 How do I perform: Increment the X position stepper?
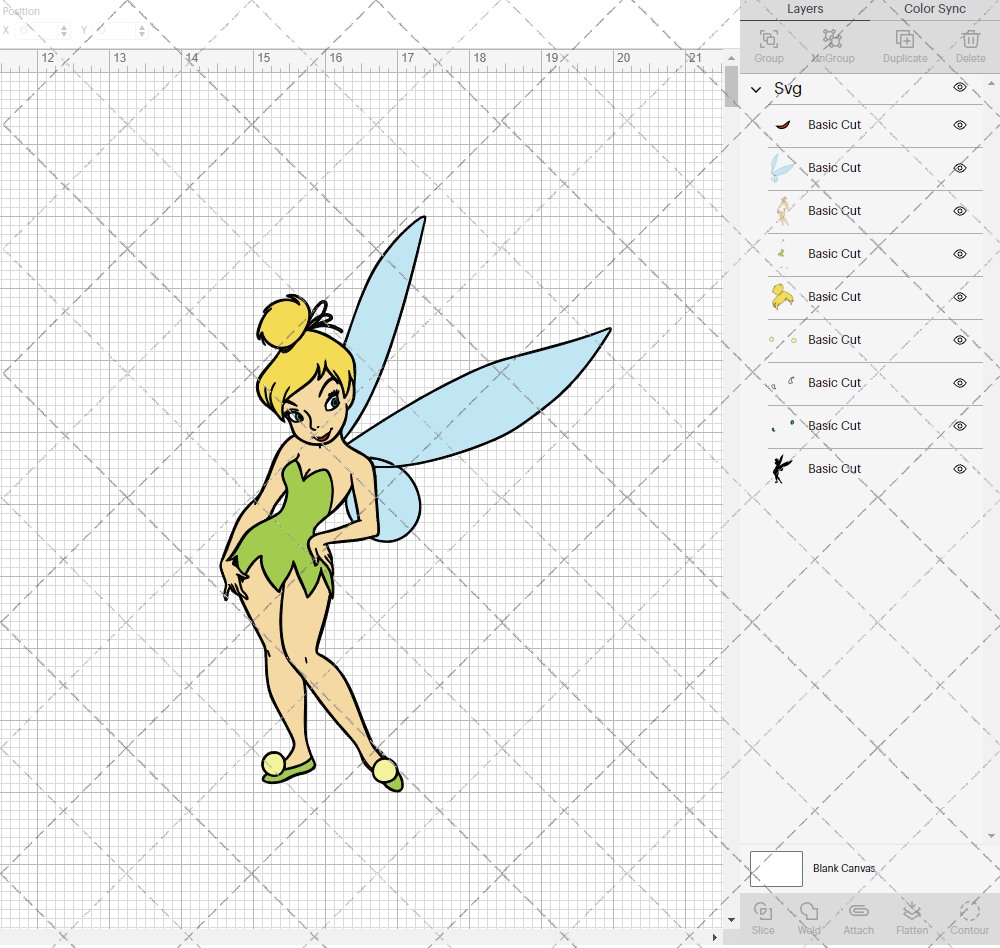click(x=64, y=27)
